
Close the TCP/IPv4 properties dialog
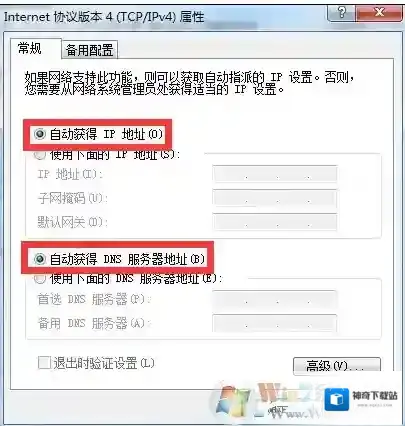[x=379, y=13]
